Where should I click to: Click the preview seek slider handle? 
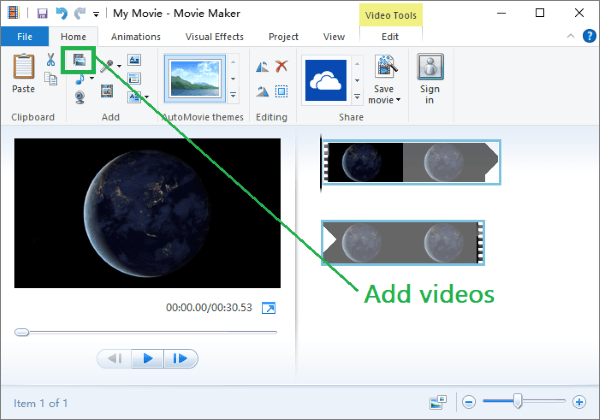pos(22,332)
